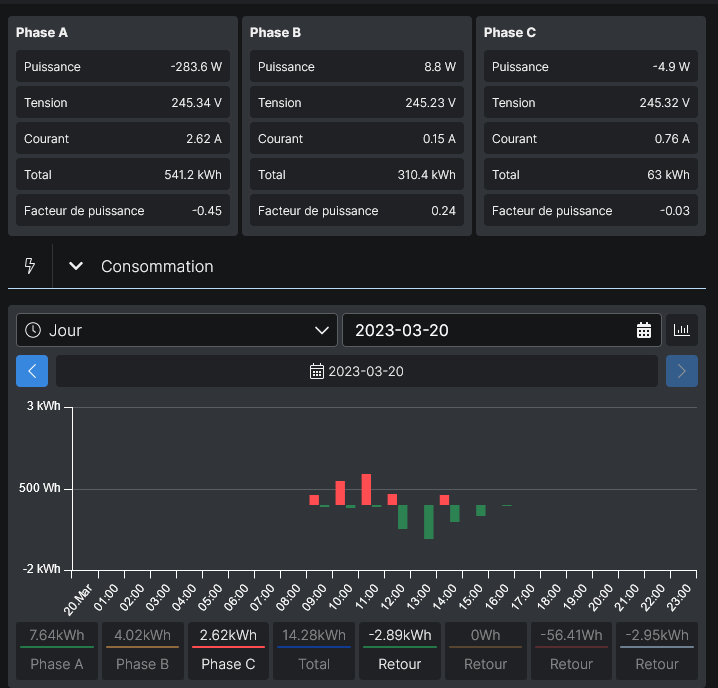
Task: Open the Jour period dropdown
Action: 177,330
